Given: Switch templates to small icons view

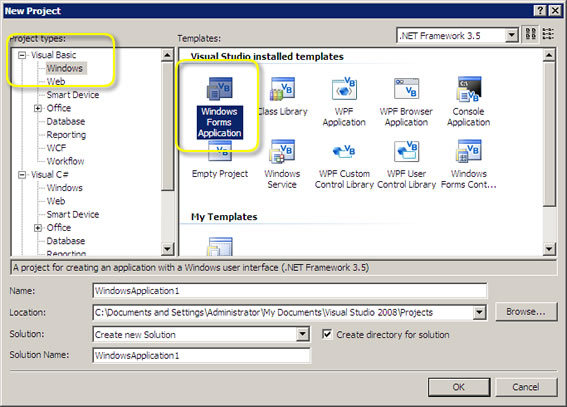Looking at the screenshot, I should (548, 34).
